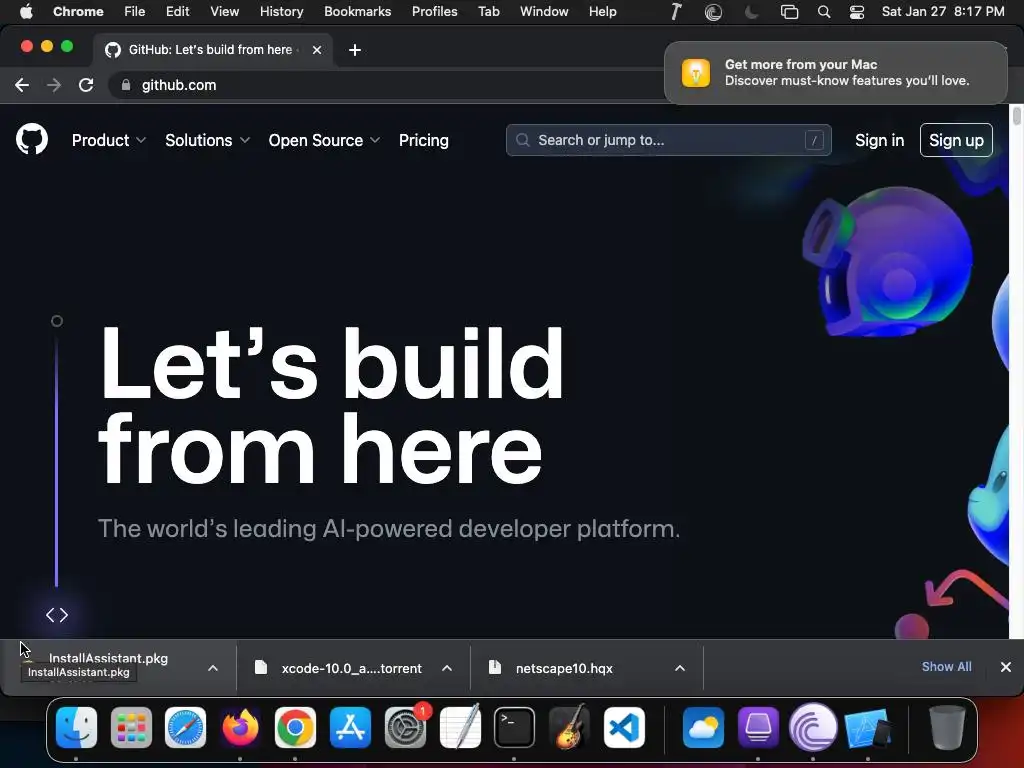Screen dimensions: 1024x768
Task: Click the Sign up button
Action: 956,140
